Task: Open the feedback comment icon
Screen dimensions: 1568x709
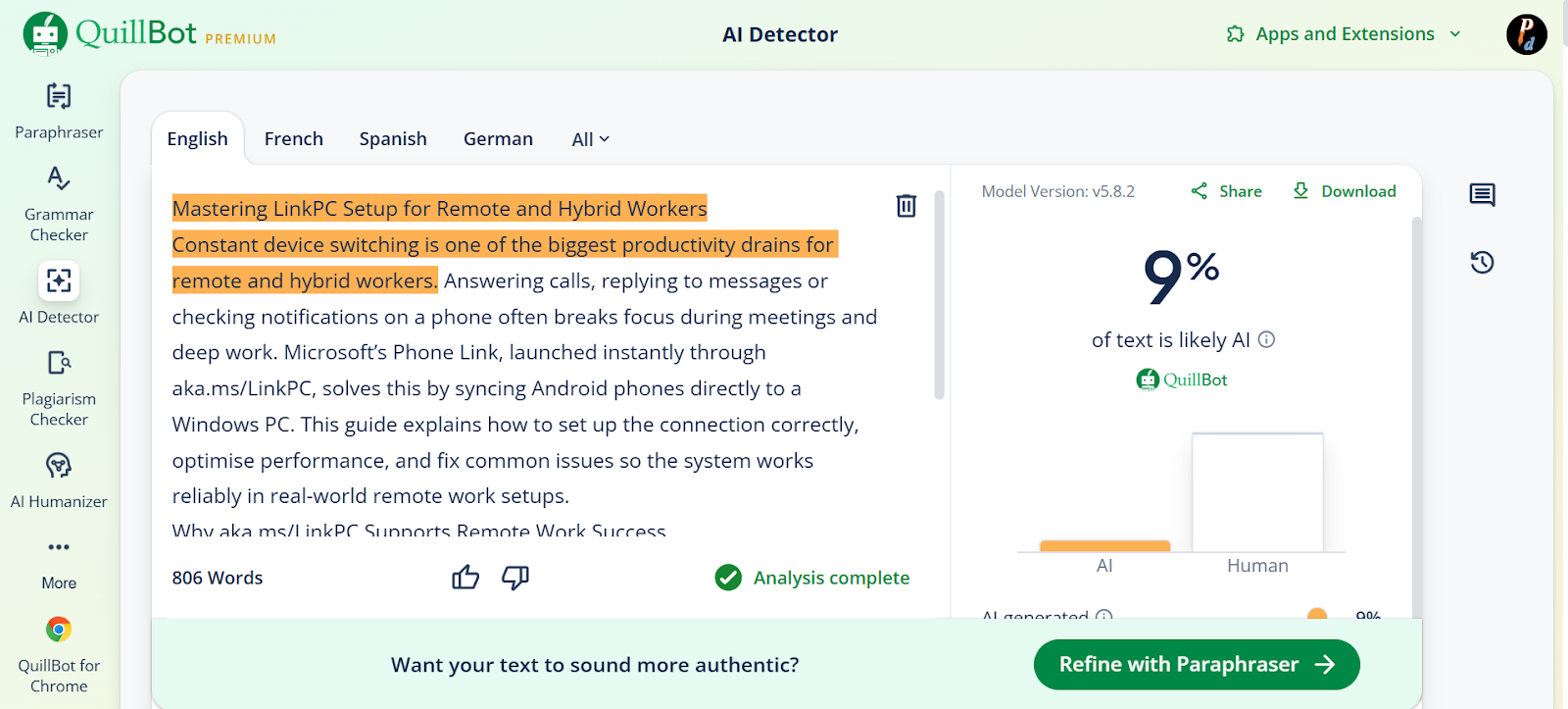Action: [x=1482, y=194]
